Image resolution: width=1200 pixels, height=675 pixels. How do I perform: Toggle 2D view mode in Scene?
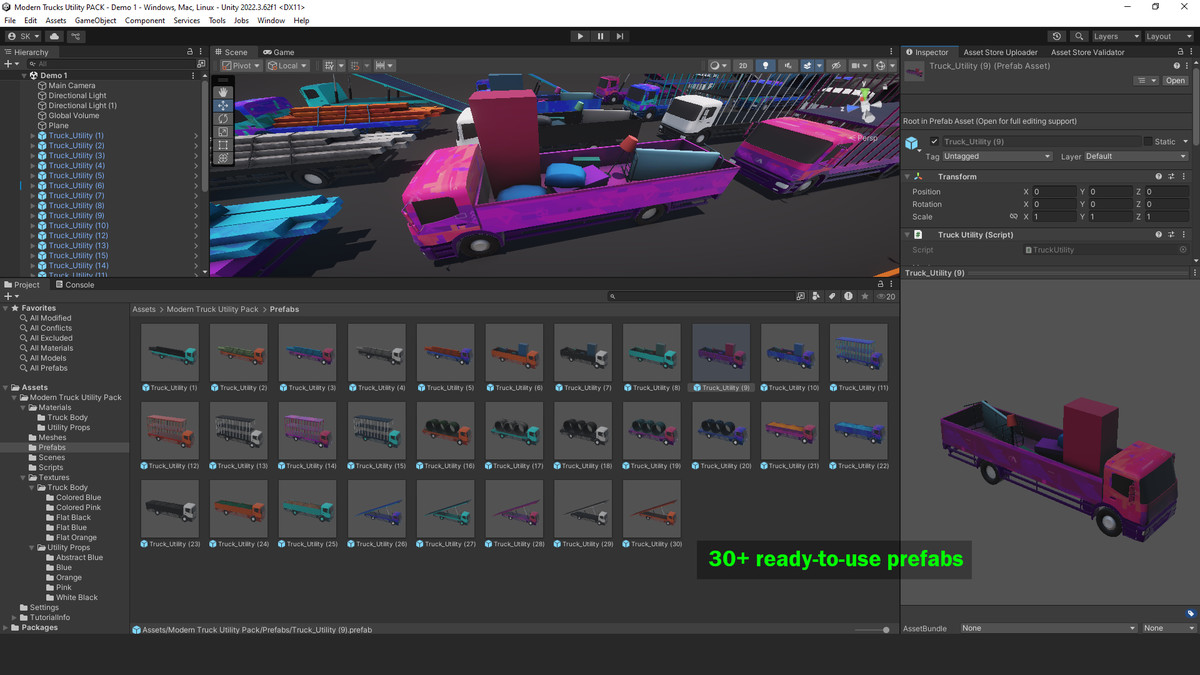tap(742, 66)
